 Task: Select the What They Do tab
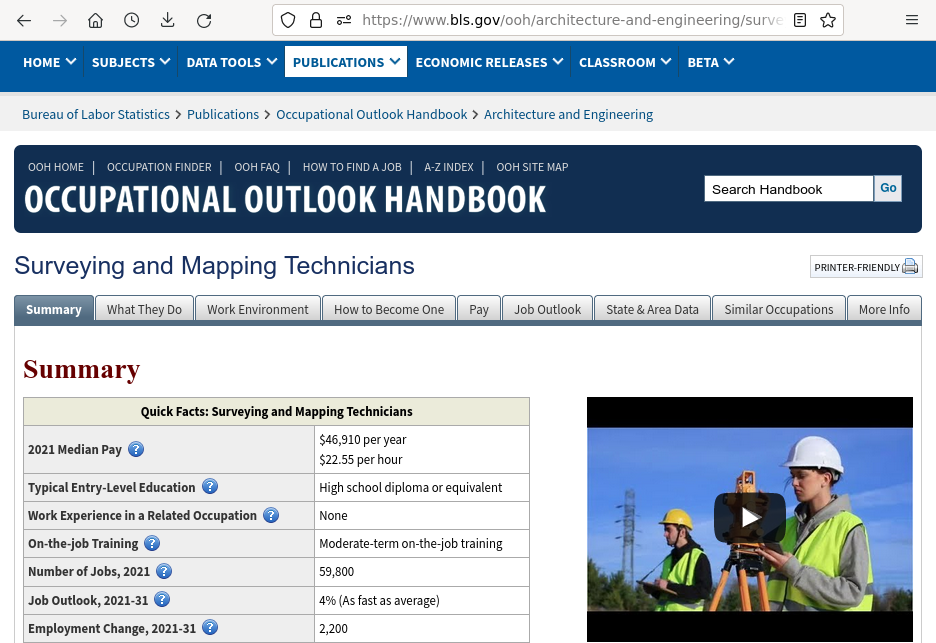pos(144,309)
